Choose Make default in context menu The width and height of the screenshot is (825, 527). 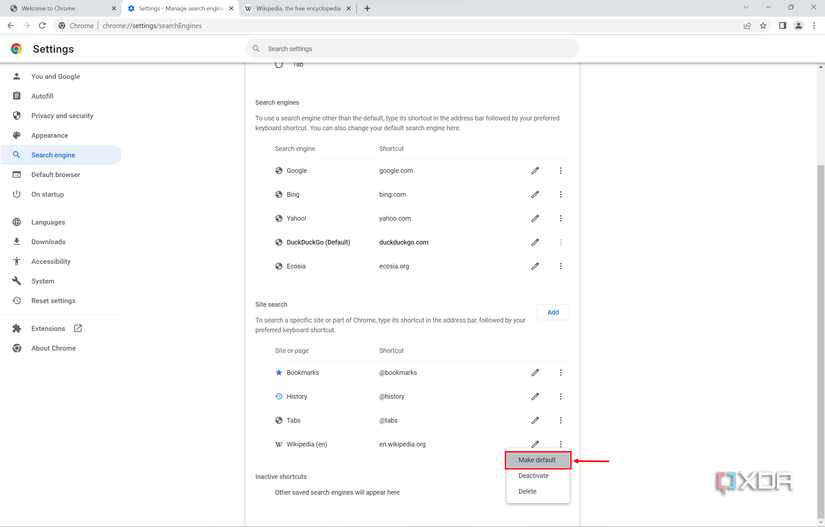(538, 460)
